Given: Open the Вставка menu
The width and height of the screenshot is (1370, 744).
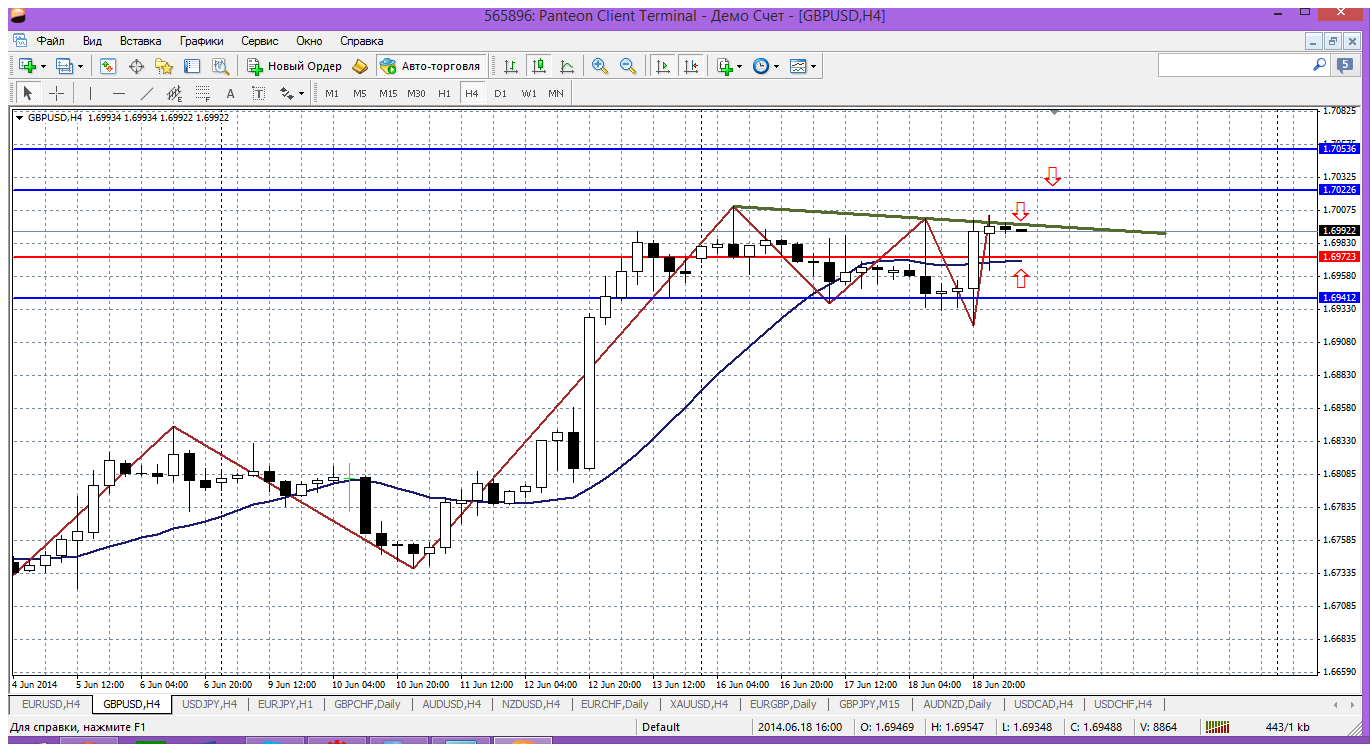Looking at the screenshot, I should click(140, 41).
